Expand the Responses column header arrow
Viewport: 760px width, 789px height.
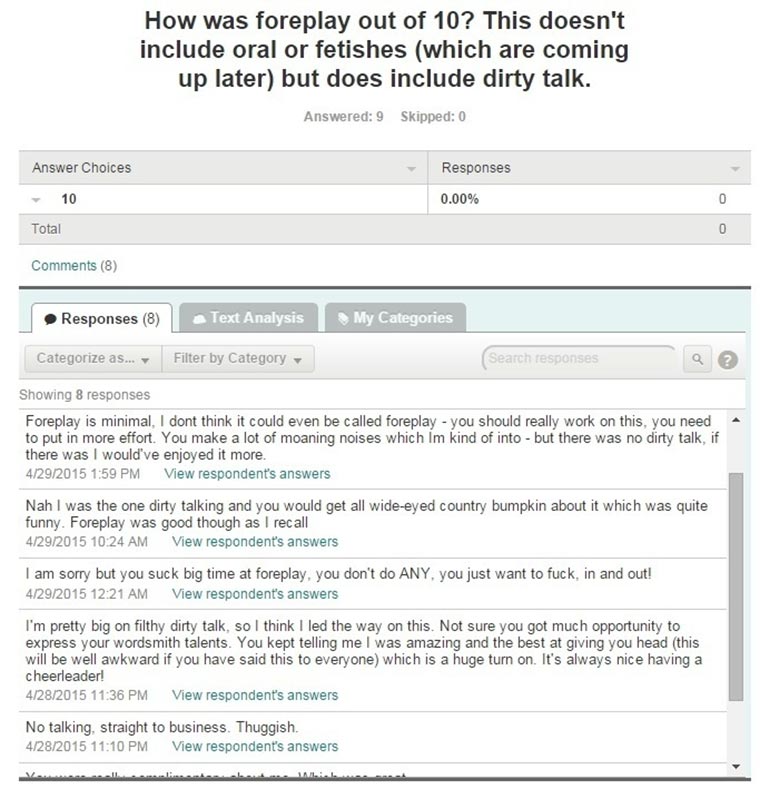(736, 169)
